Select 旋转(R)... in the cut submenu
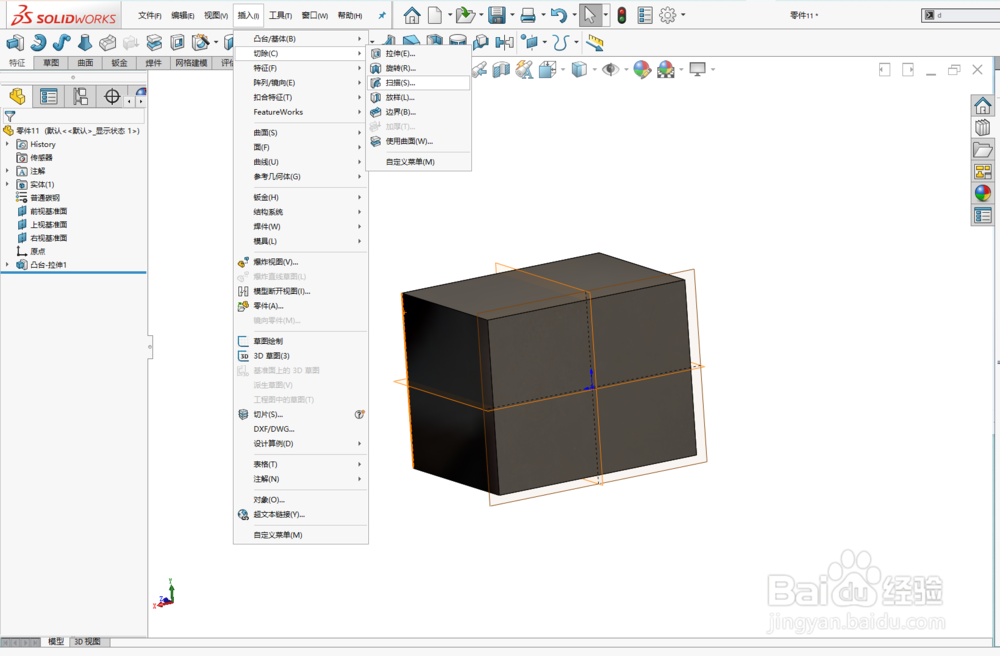This screenshot has width=1000, height=656. pos(419,68)
